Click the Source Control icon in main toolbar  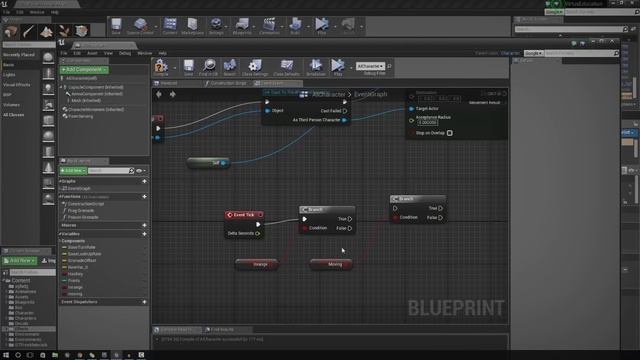point(140,24)
